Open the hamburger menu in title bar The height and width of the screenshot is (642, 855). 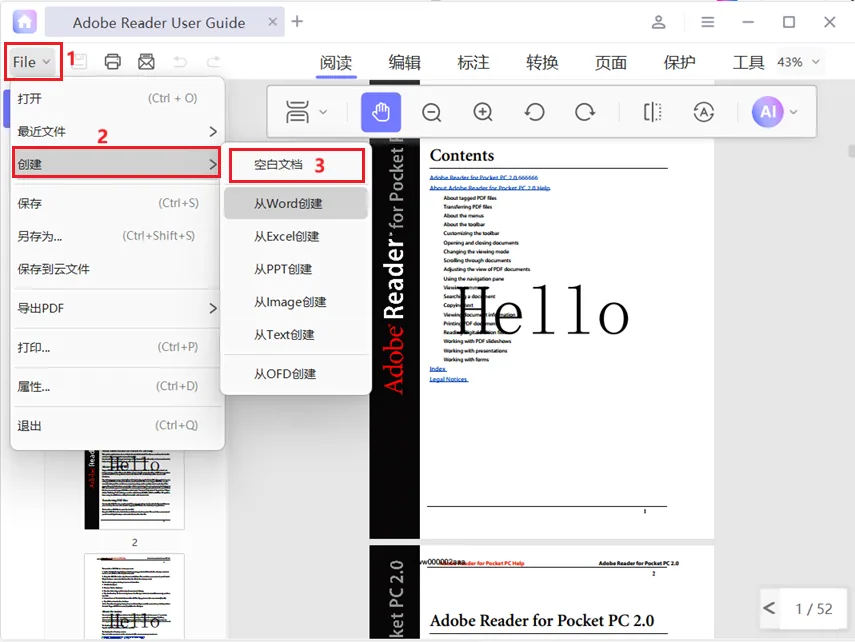pos(708,22)
